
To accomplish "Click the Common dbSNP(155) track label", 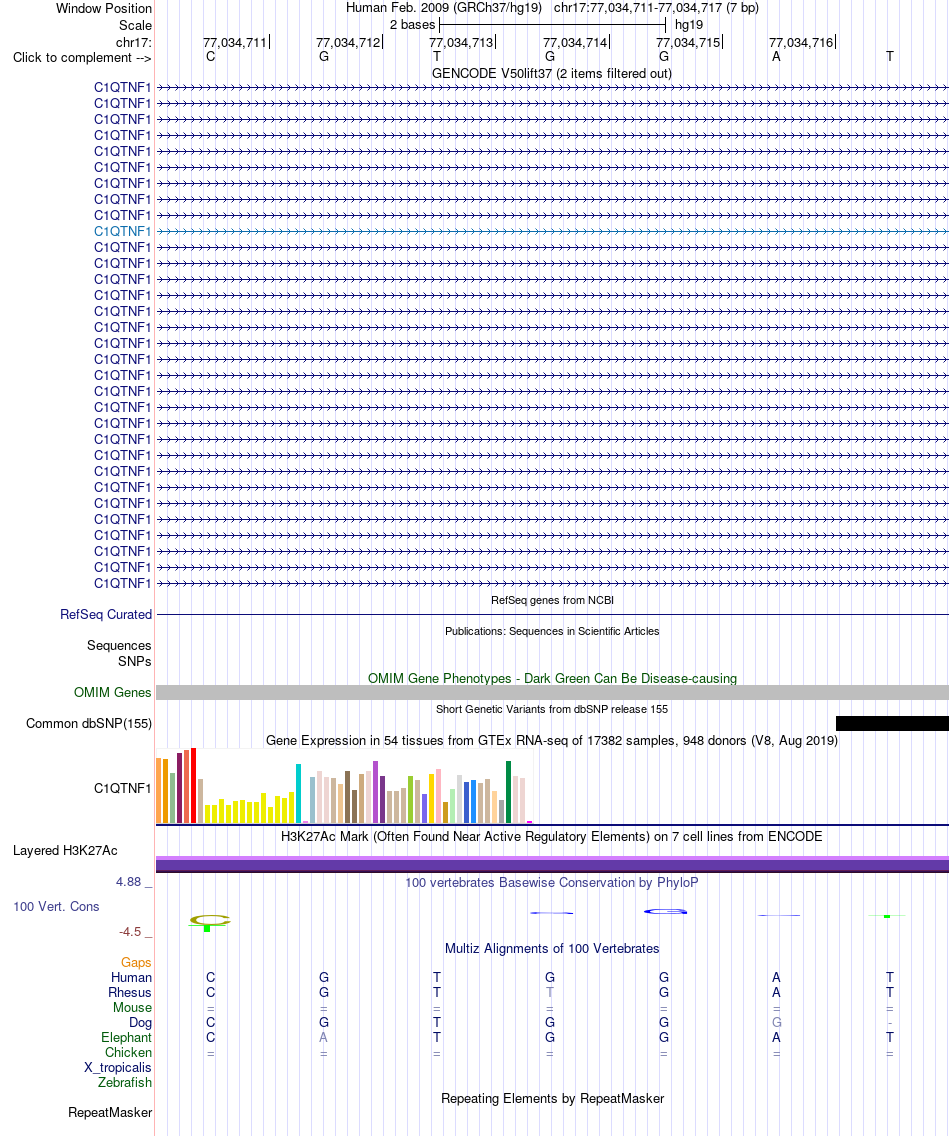I will tap(88, 724).
